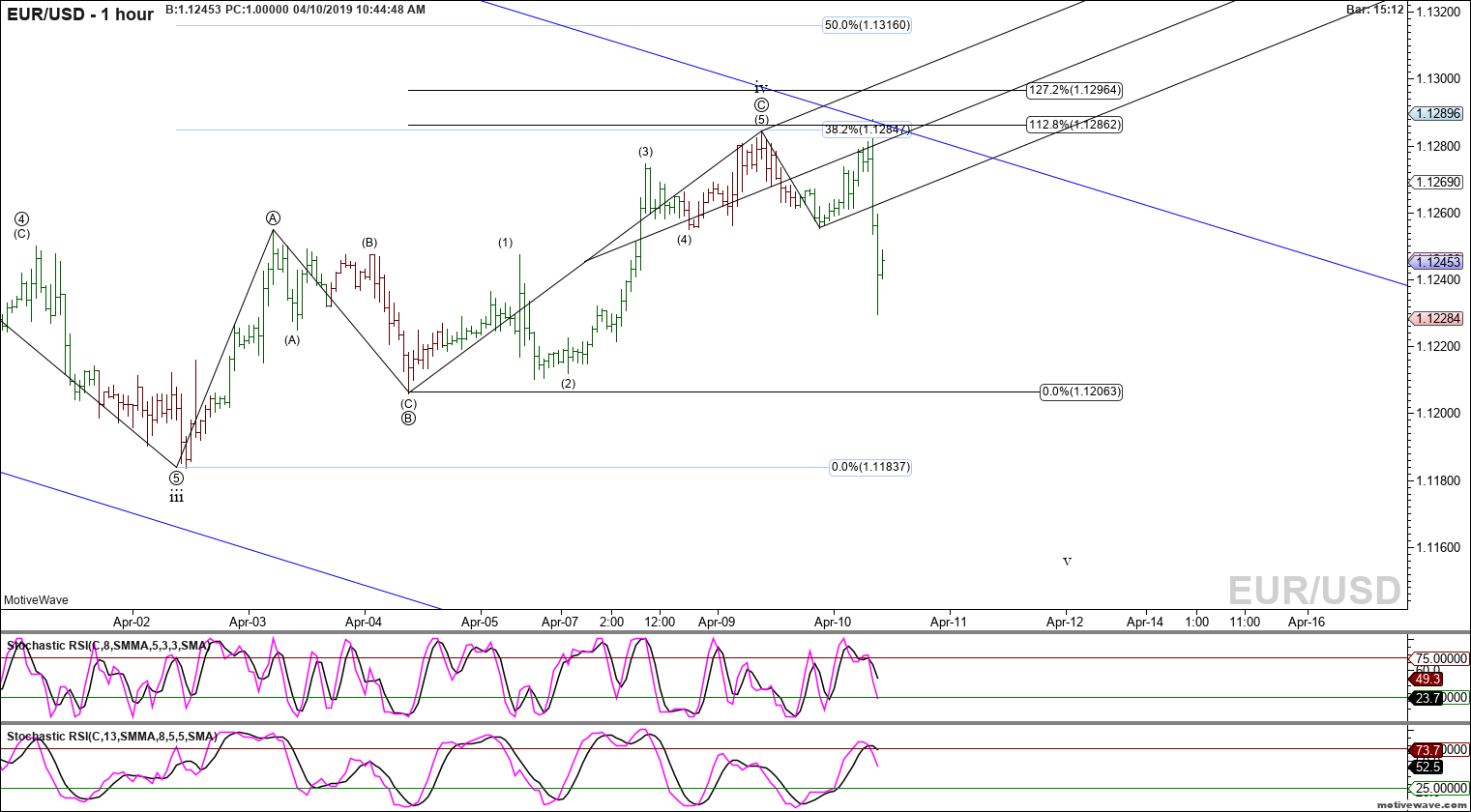
Task: Click the 0.0%(1.11837) level label
Action: [x=870, y=467]
